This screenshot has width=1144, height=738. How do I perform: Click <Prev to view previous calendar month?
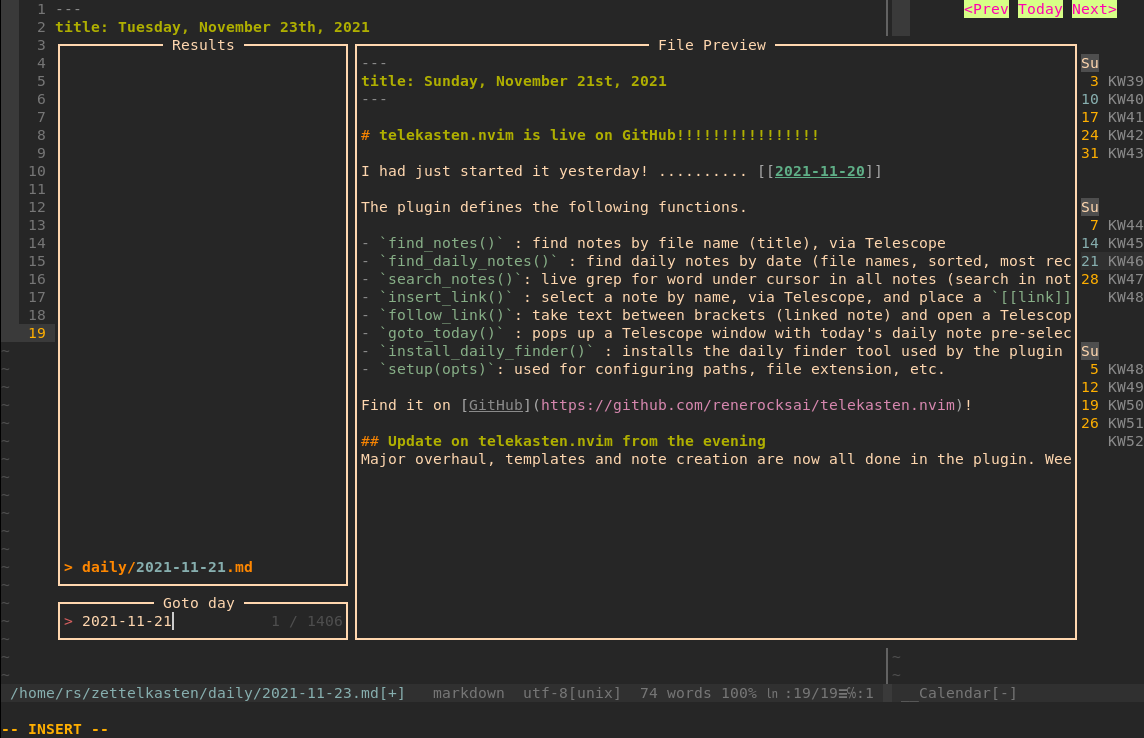tap(986, 9)
